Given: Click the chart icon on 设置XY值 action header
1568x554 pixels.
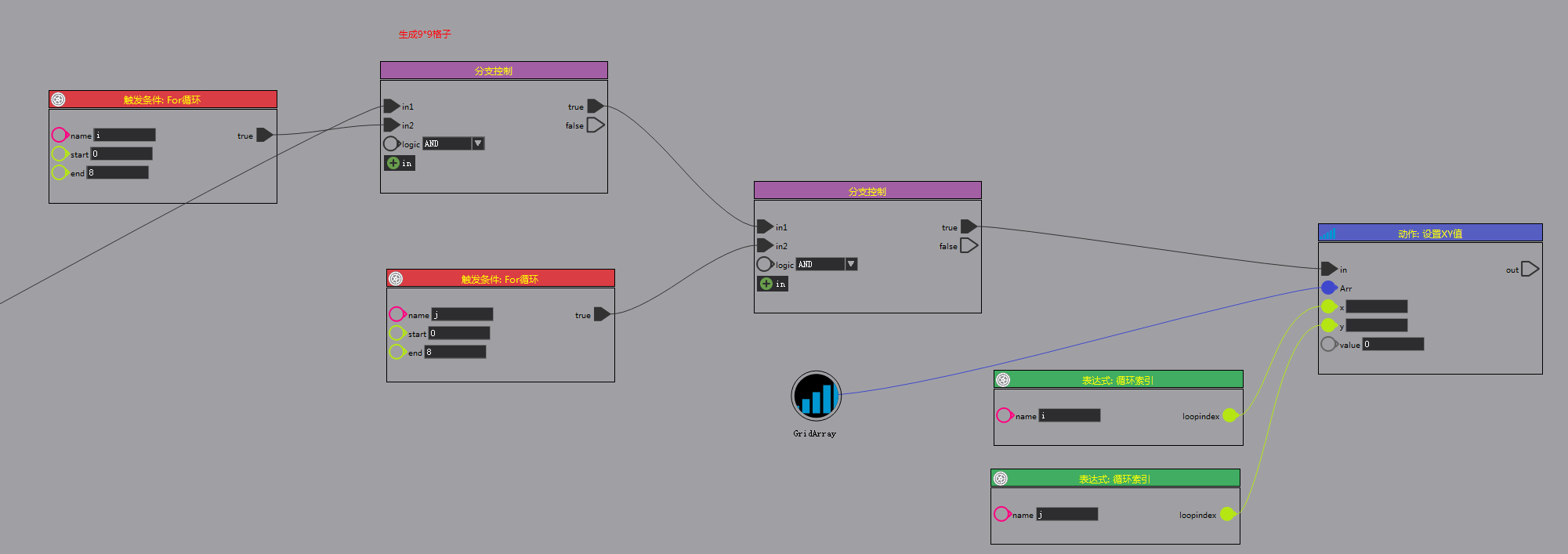Looking at the screenshot, I should 1327,234.
